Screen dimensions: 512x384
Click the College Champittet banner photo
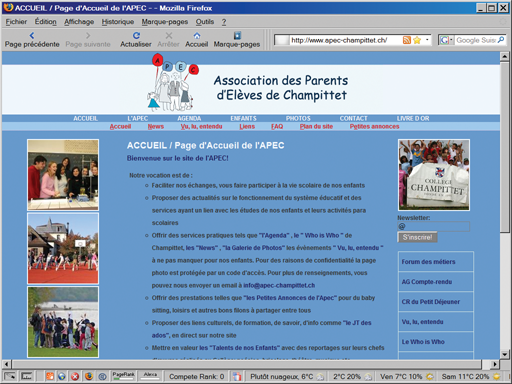pyautogui.click(x=434, y=175)
